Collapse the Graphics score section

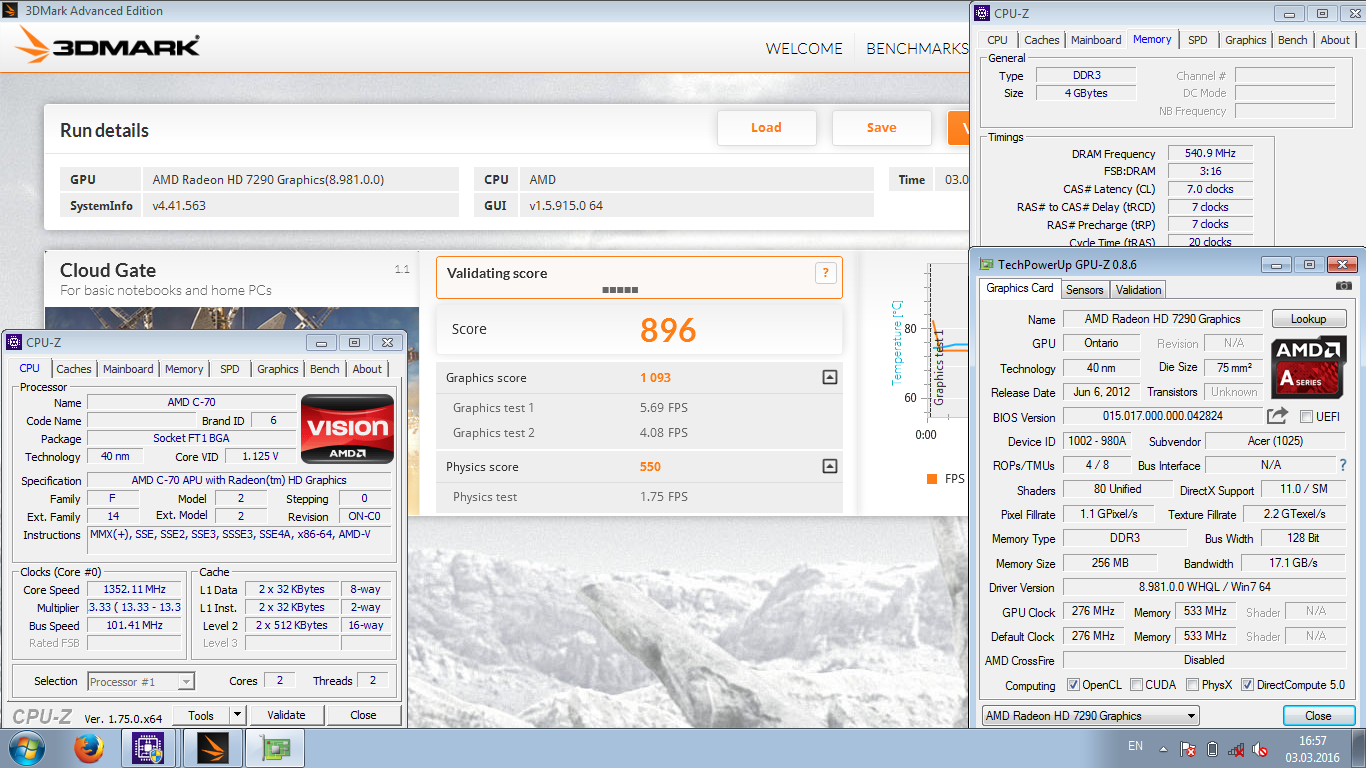point(829,377)
